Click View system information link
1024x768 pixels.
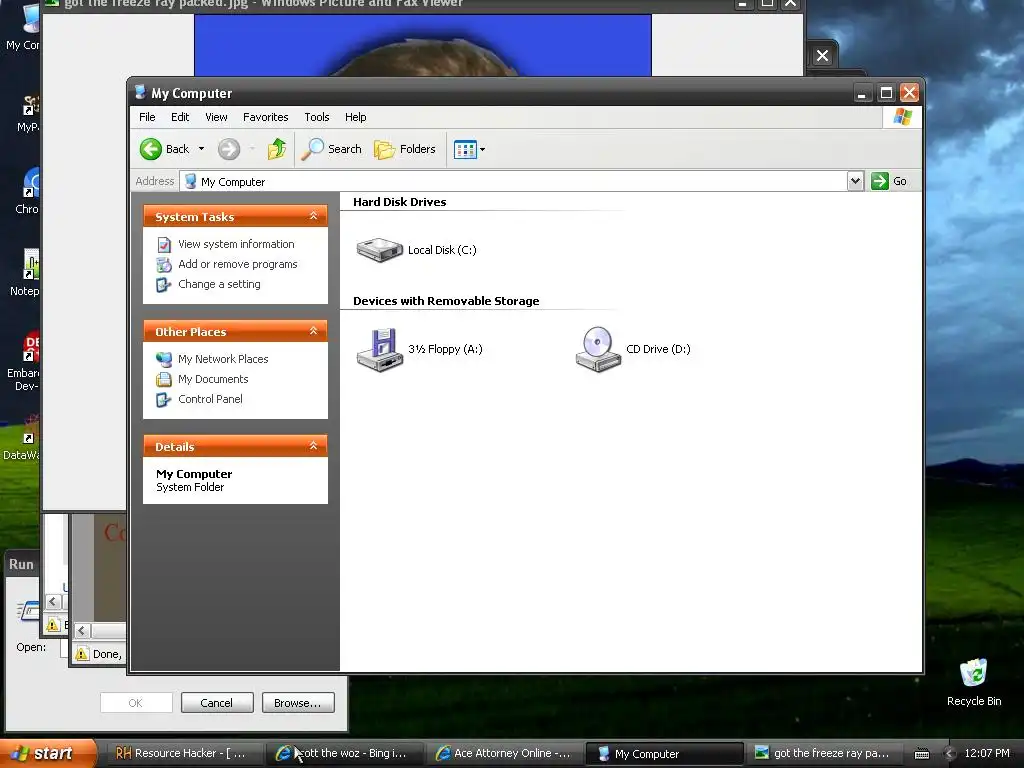tap(236, 244)
